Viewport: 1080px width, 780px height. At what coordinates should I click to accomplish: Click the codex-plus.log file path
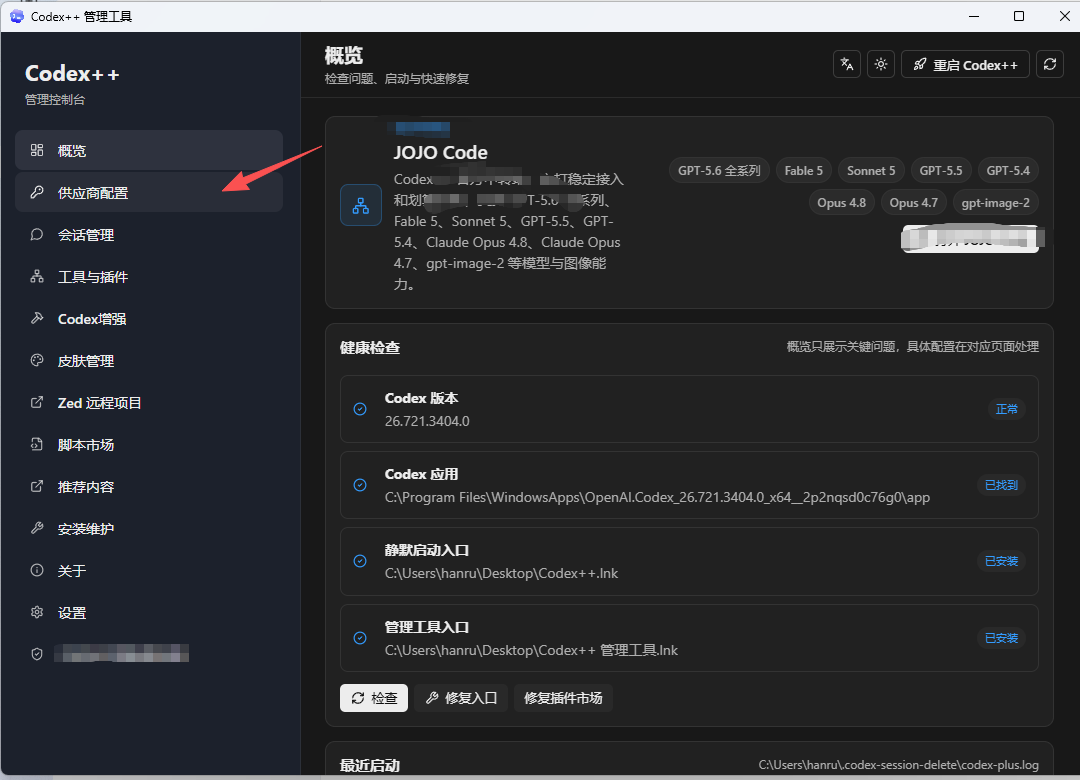pos(898,765)
